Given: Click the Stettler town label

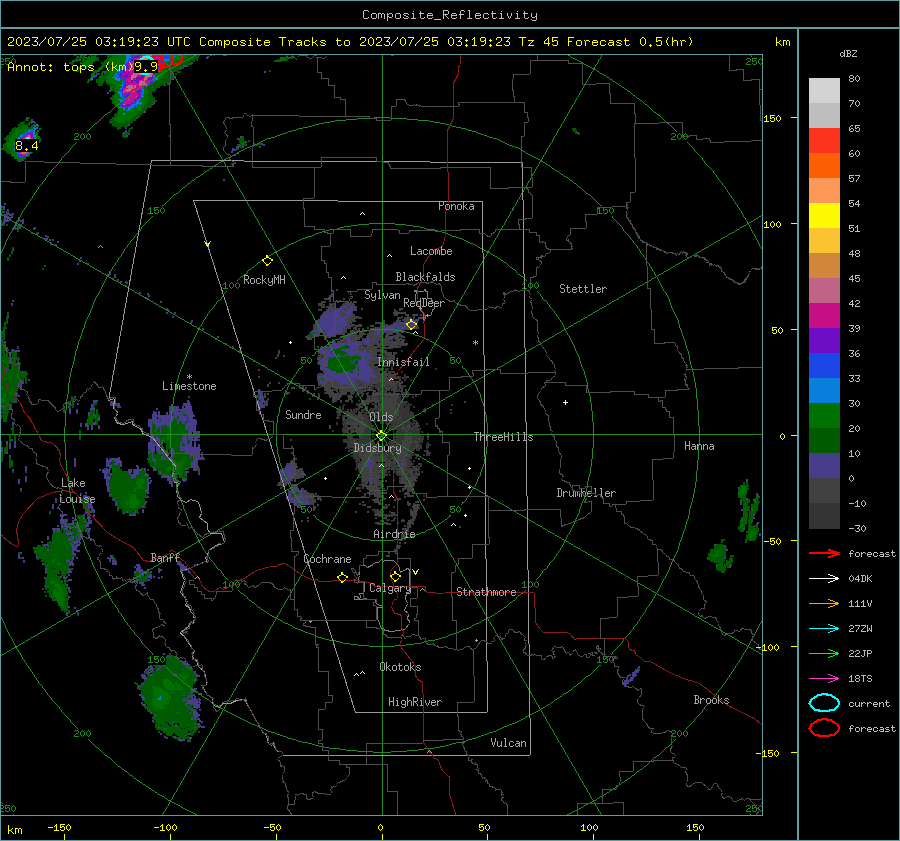Looking at the screenshot, I should pos(583,289).
